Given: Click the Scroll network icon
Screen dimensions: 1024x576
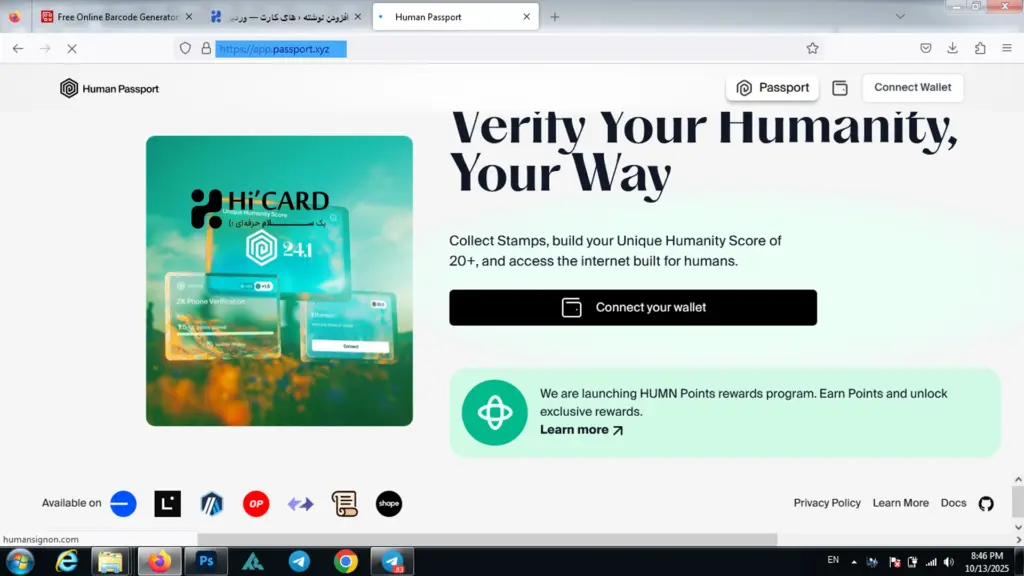Looking at the screenshot, I should pos(345,504).
